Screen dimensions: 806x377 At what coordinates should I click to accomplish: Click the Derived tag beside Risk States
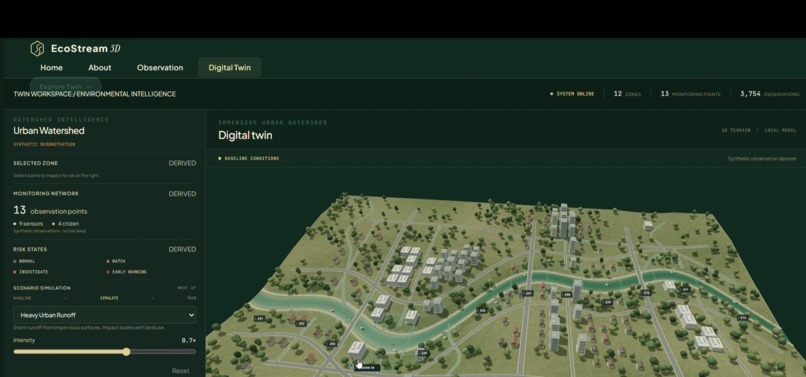point(182,249)
